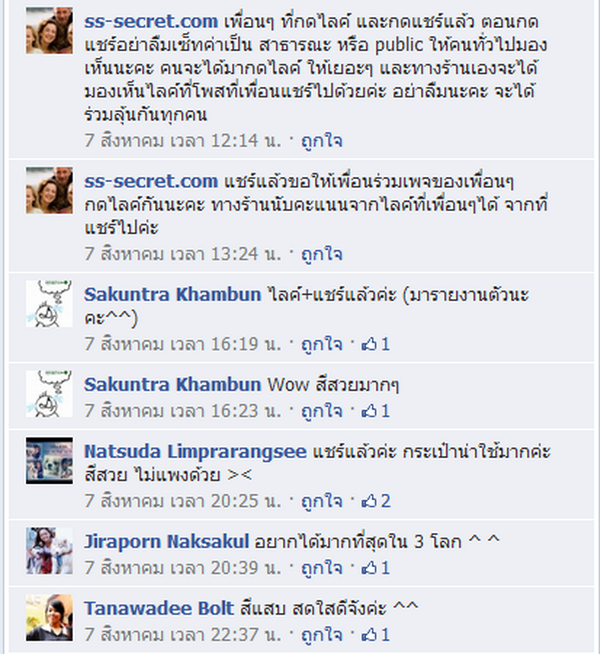Open the Natsuda Limprarangsee profile name link
This screenshot has height=654, width=600.
coord(196,452)
